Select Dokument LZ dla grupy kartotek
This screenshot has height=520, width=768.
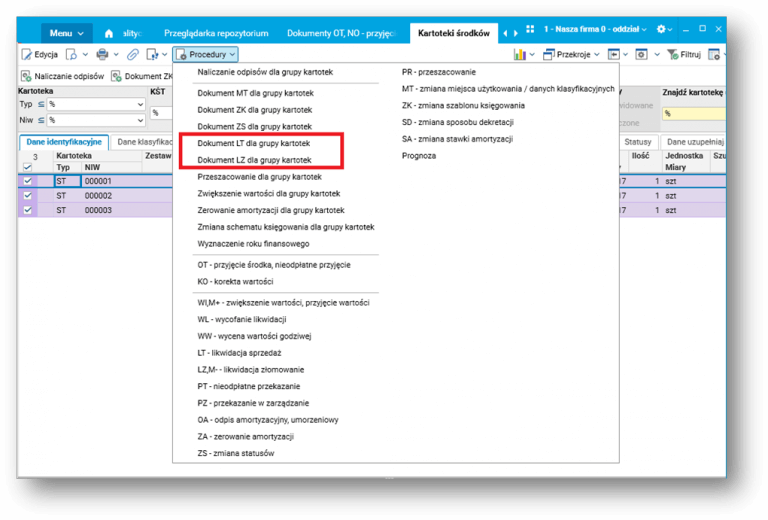[x=254, y=160]
